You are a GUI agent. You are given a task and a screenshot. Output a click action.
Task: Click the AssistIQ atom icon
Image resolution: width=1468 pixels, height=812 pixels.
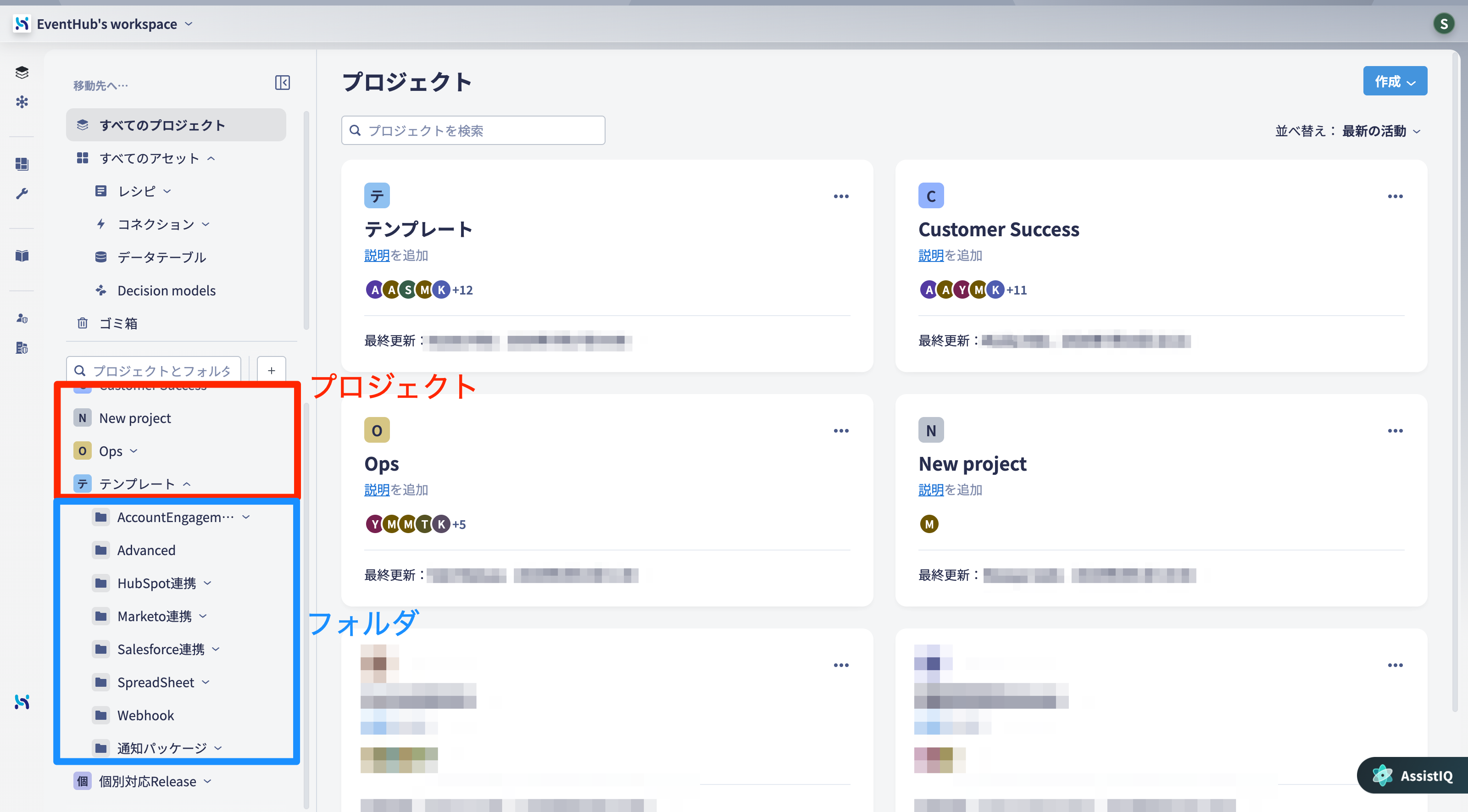[x=1382, y=775]
